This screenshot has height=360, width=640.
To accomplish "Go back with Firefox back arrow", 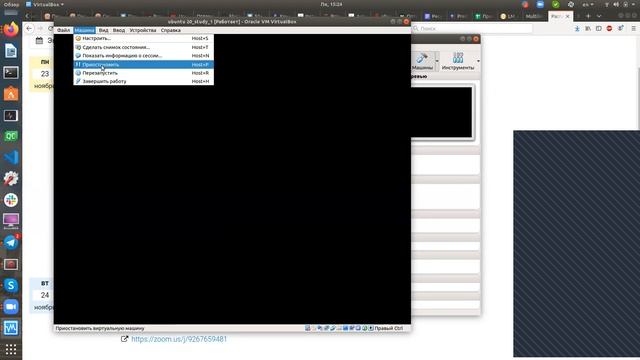I will click(x=29, y=29).
